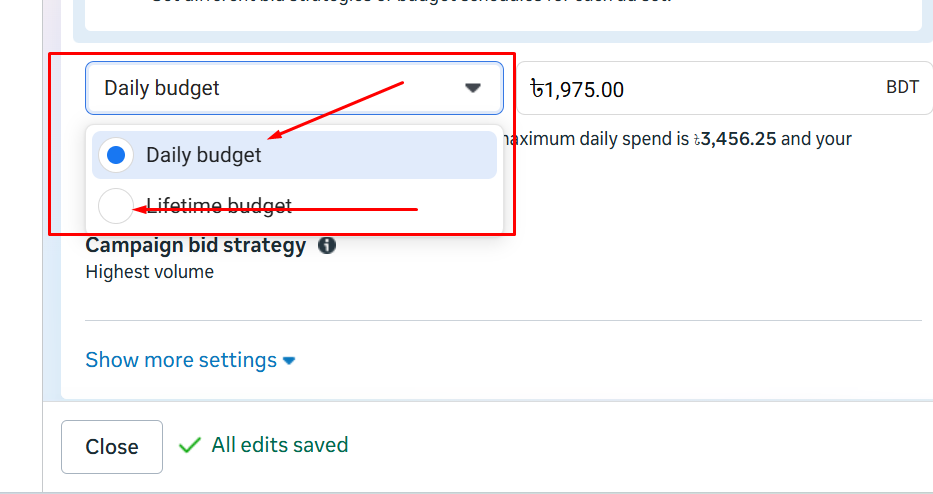Select the Daily budget radio button
Screen dimensions: 933x494
point(116,155)
